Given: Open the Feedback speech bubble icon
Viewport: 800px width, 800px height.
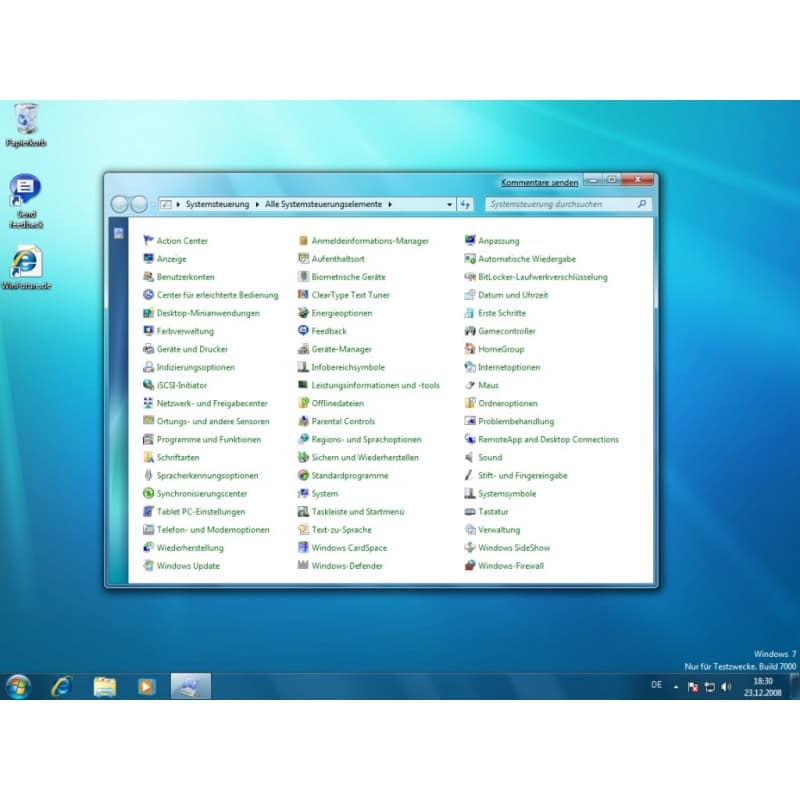Looking at the screenshot, I should tap(303, 331).
